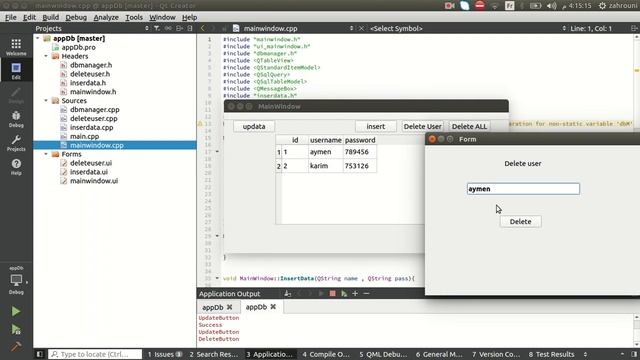Open the Analyze menu
The image size is (640, 360).
[x=106, y=17]
